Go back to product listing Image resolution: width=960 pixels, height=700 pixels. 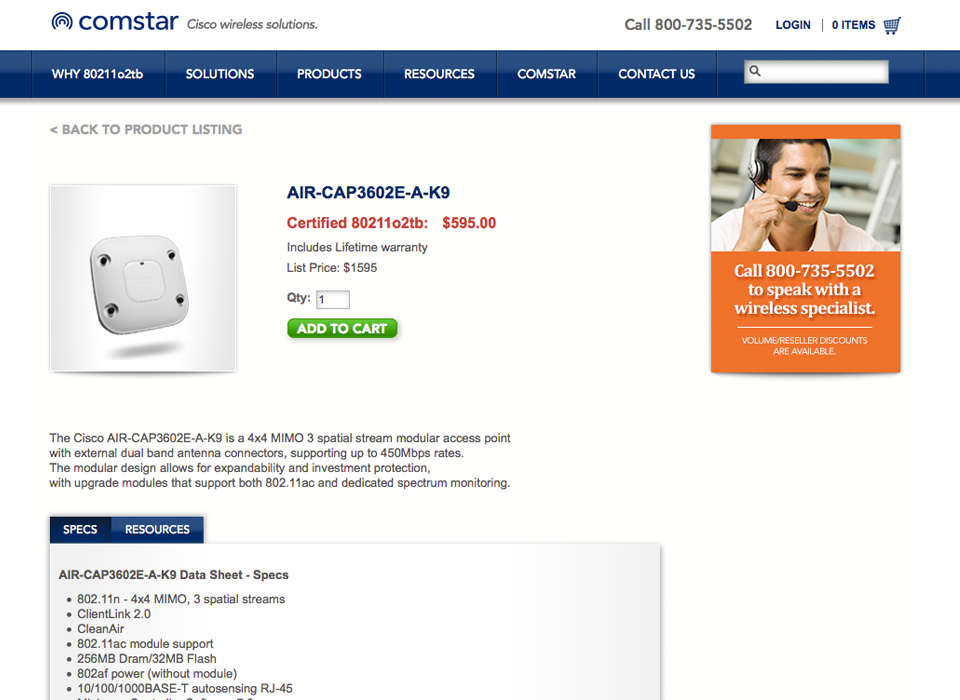[146, 130]
